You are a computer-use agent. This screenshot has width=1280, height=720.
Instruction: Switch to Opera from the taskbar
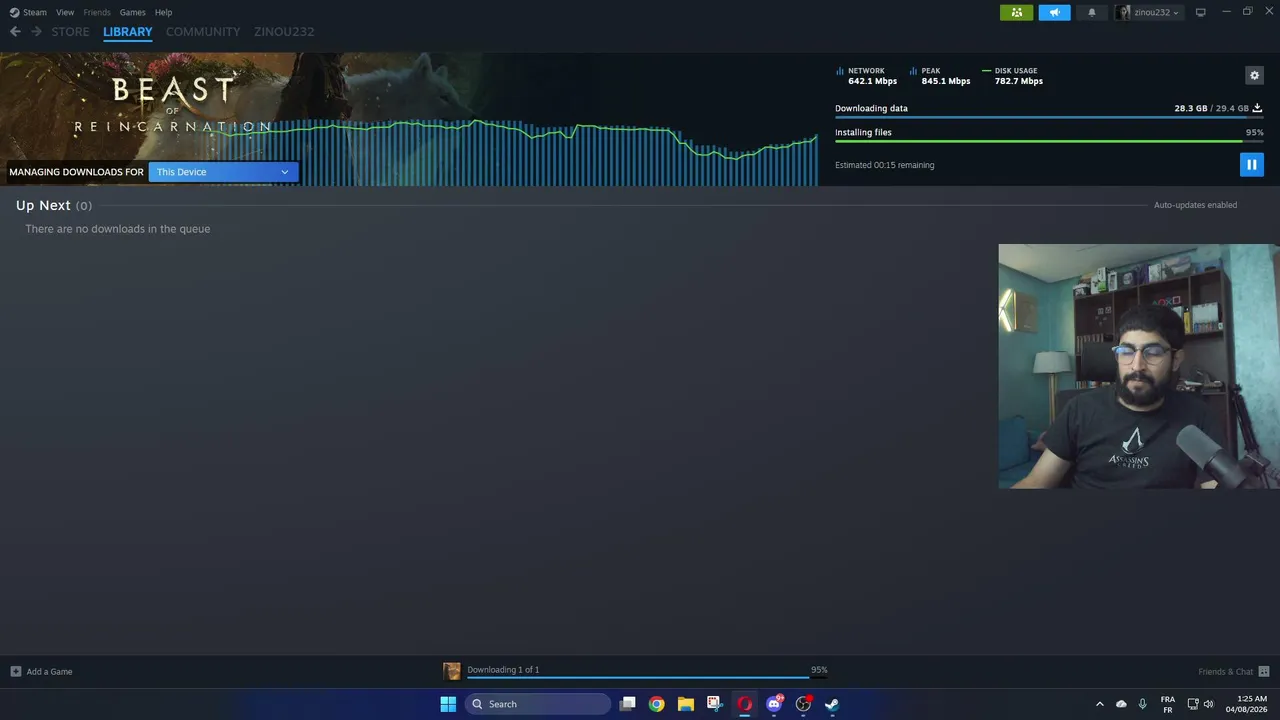click(x=744, y=704)
